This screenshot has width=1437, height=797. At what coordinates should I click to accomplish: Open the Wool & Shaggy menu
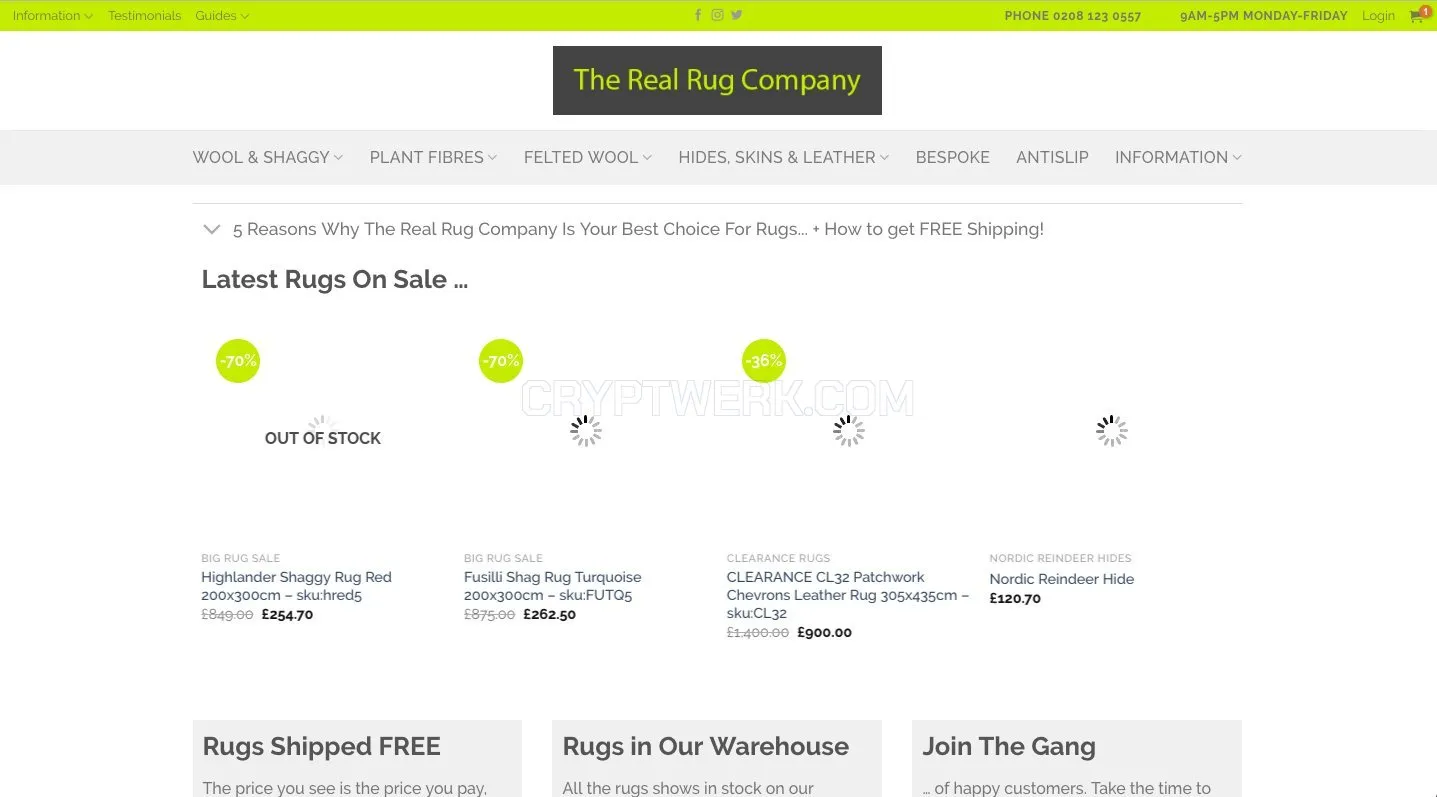pos(268,157)
